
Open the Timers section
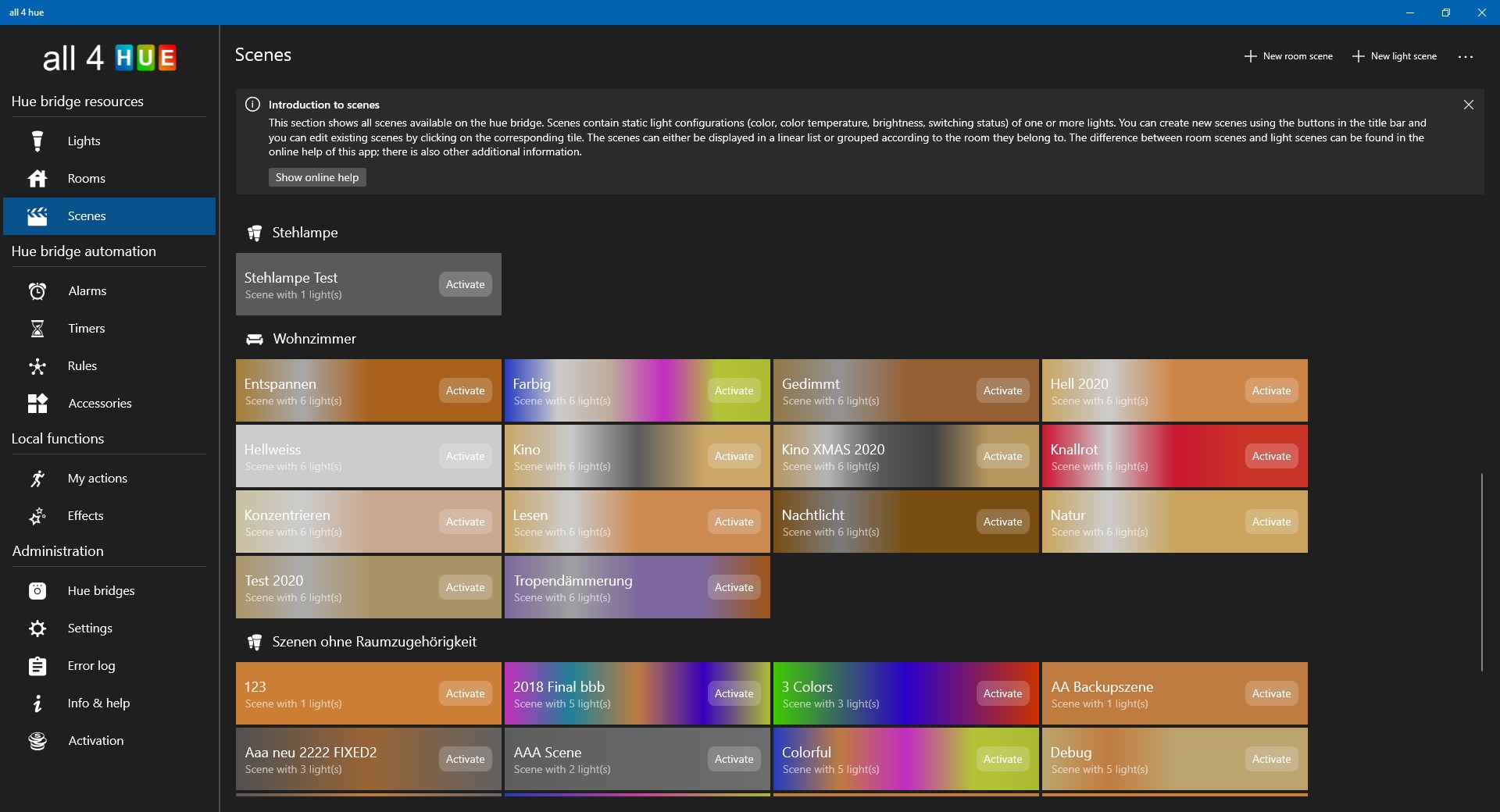tap(87, 328)
